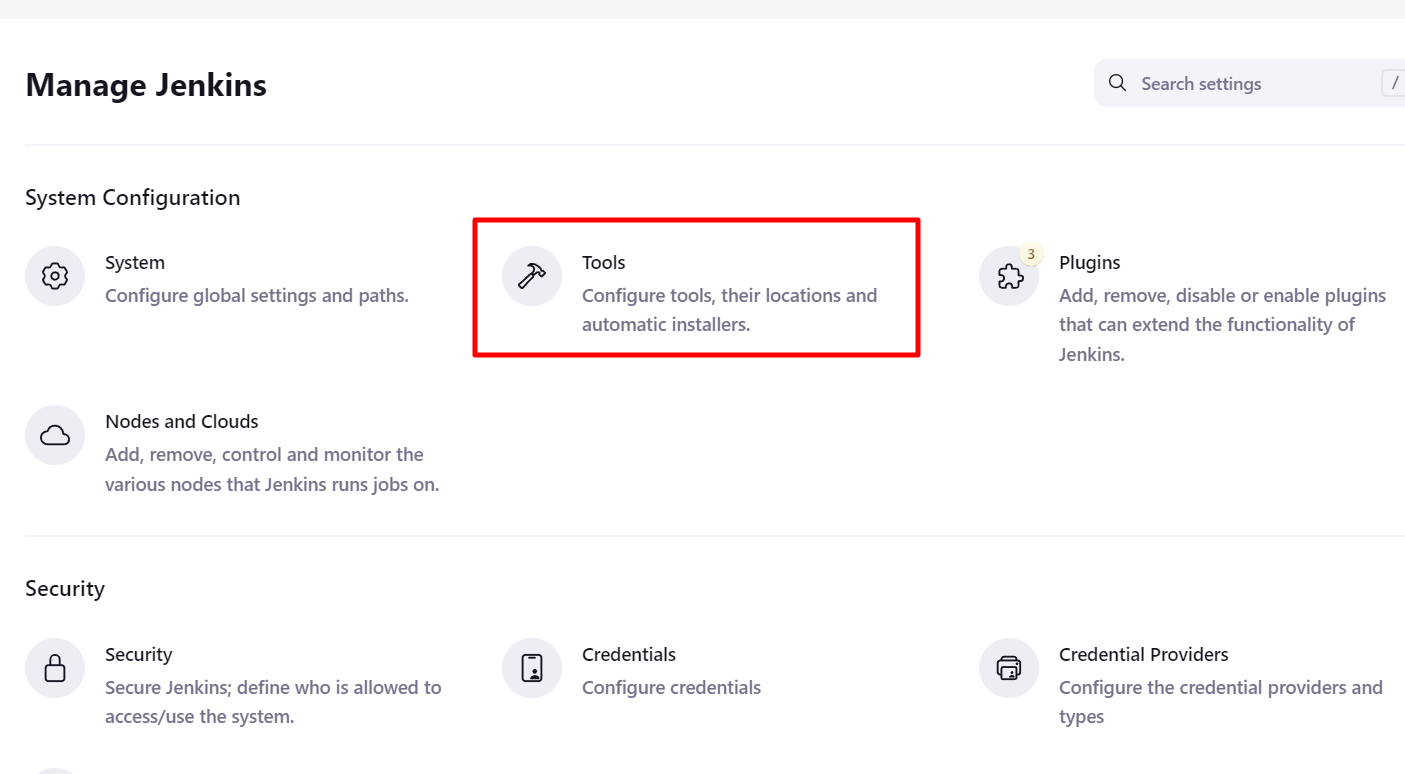
Task: Click the Credential Providers icon
Action: pyautogui.click(x=1009, y=668)
